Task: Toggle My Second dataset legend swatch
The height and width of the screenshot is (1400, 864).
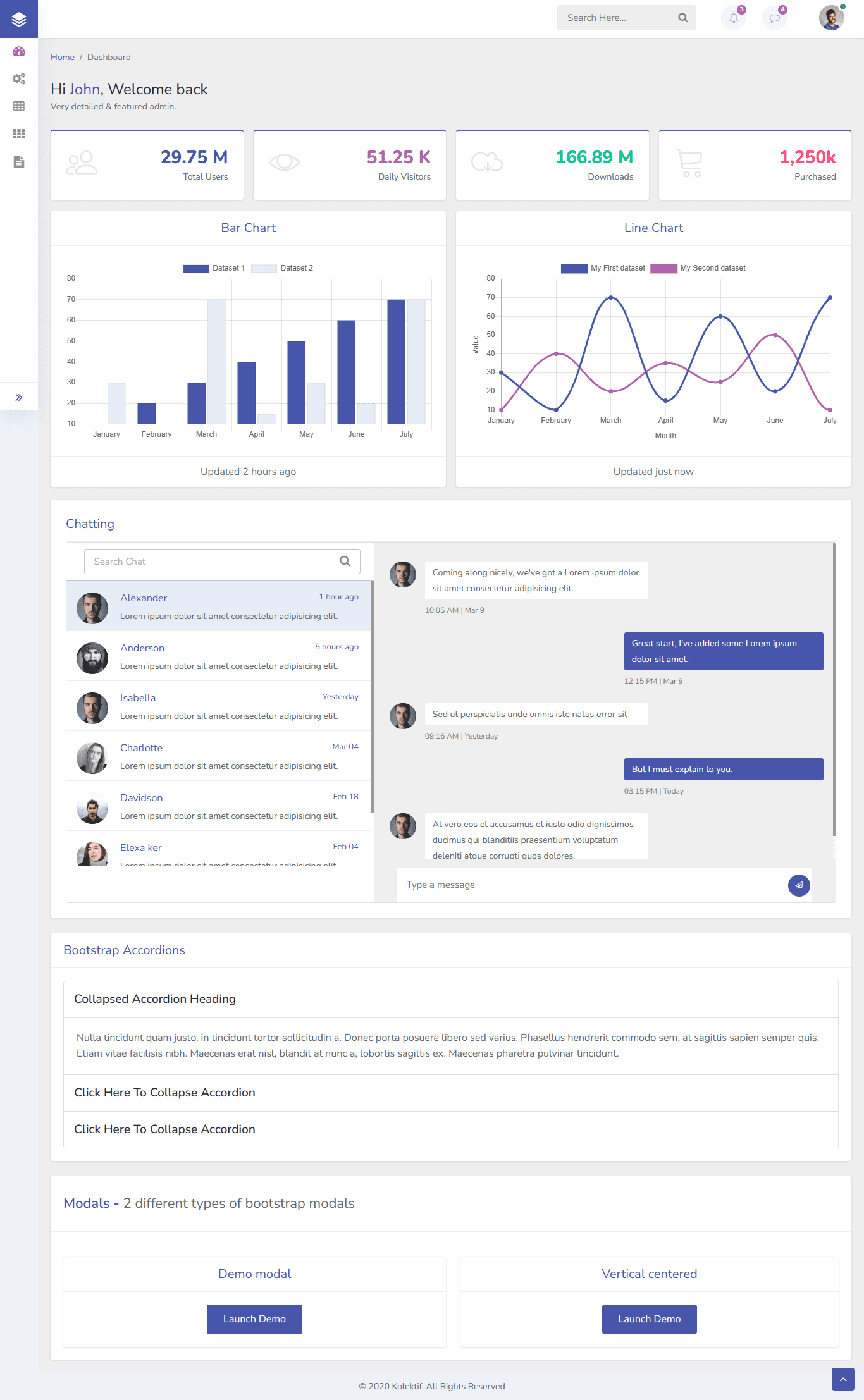Action: pyautogui.click(x=663, y=268)
